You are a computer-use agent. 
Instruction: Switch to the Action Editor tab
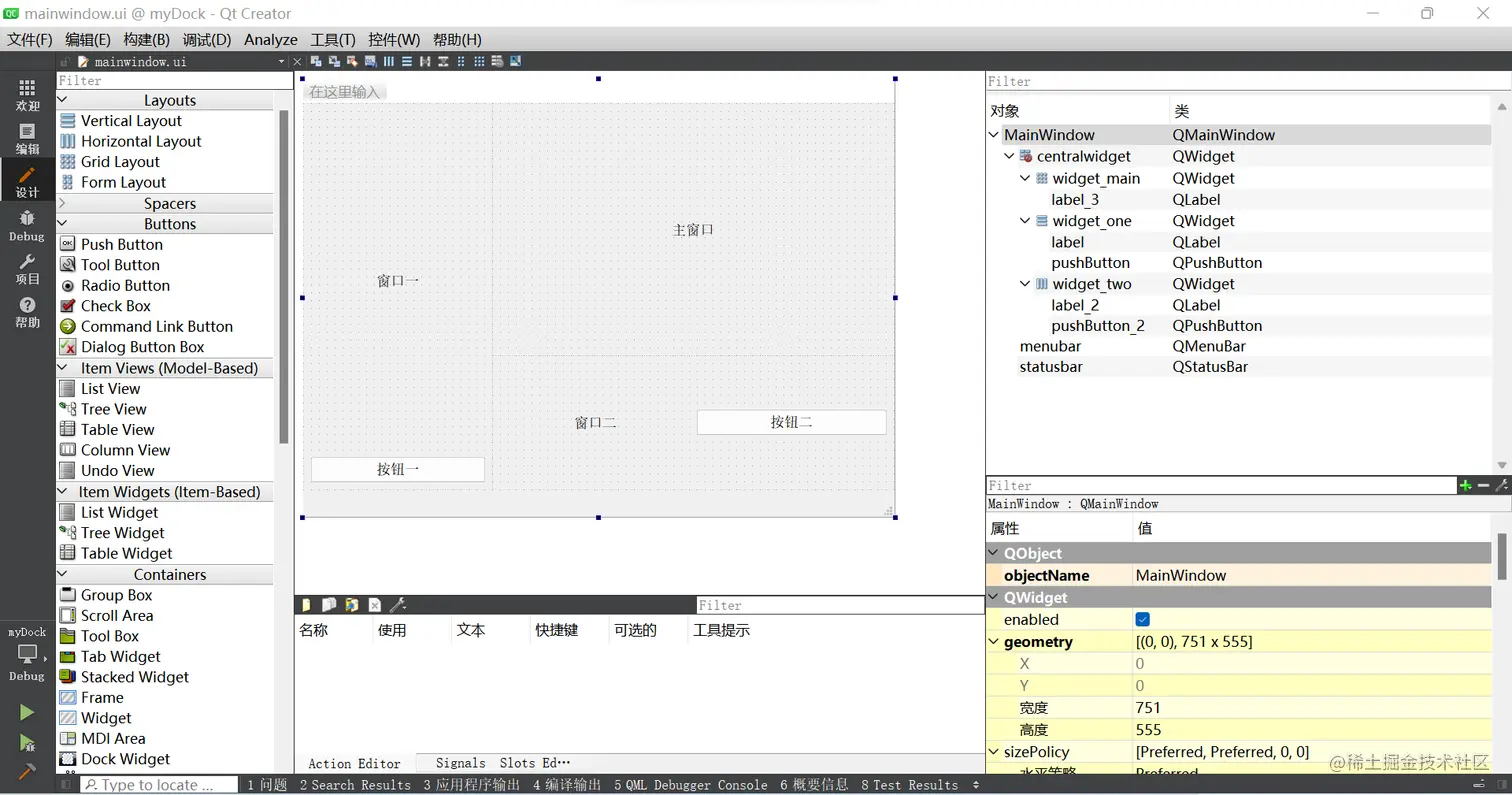[354, 763]
